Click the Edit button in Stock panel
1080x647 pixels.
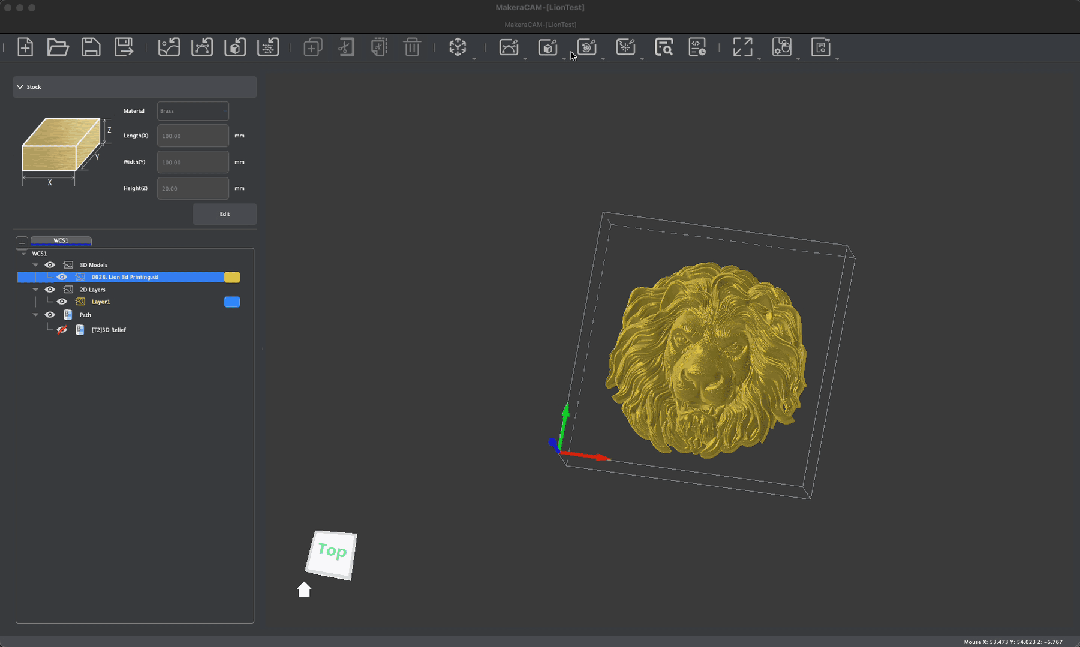pos(224,214)
